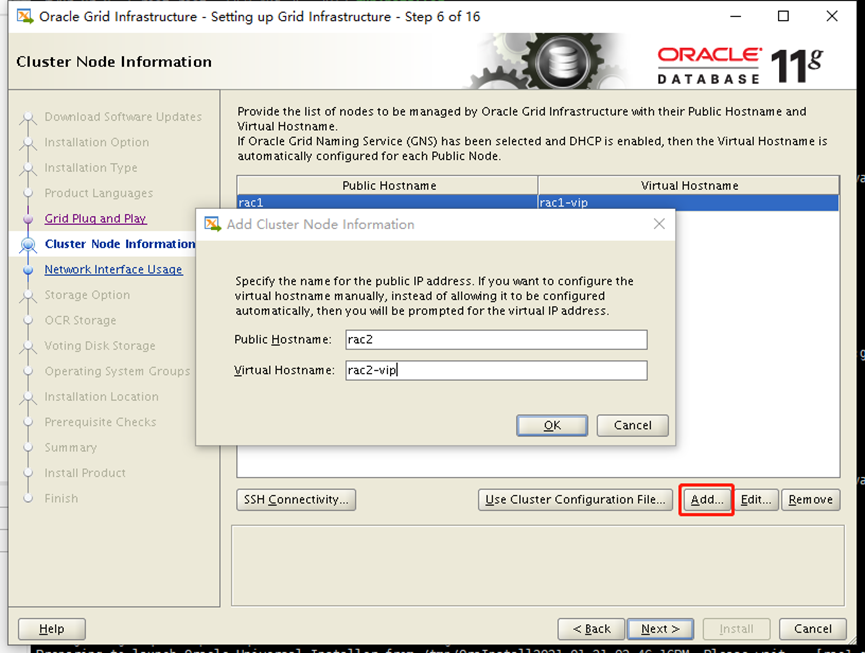Click the Finish step
Image resolution: width=865 pixels, height=653 pixels.
coord(61,498)
